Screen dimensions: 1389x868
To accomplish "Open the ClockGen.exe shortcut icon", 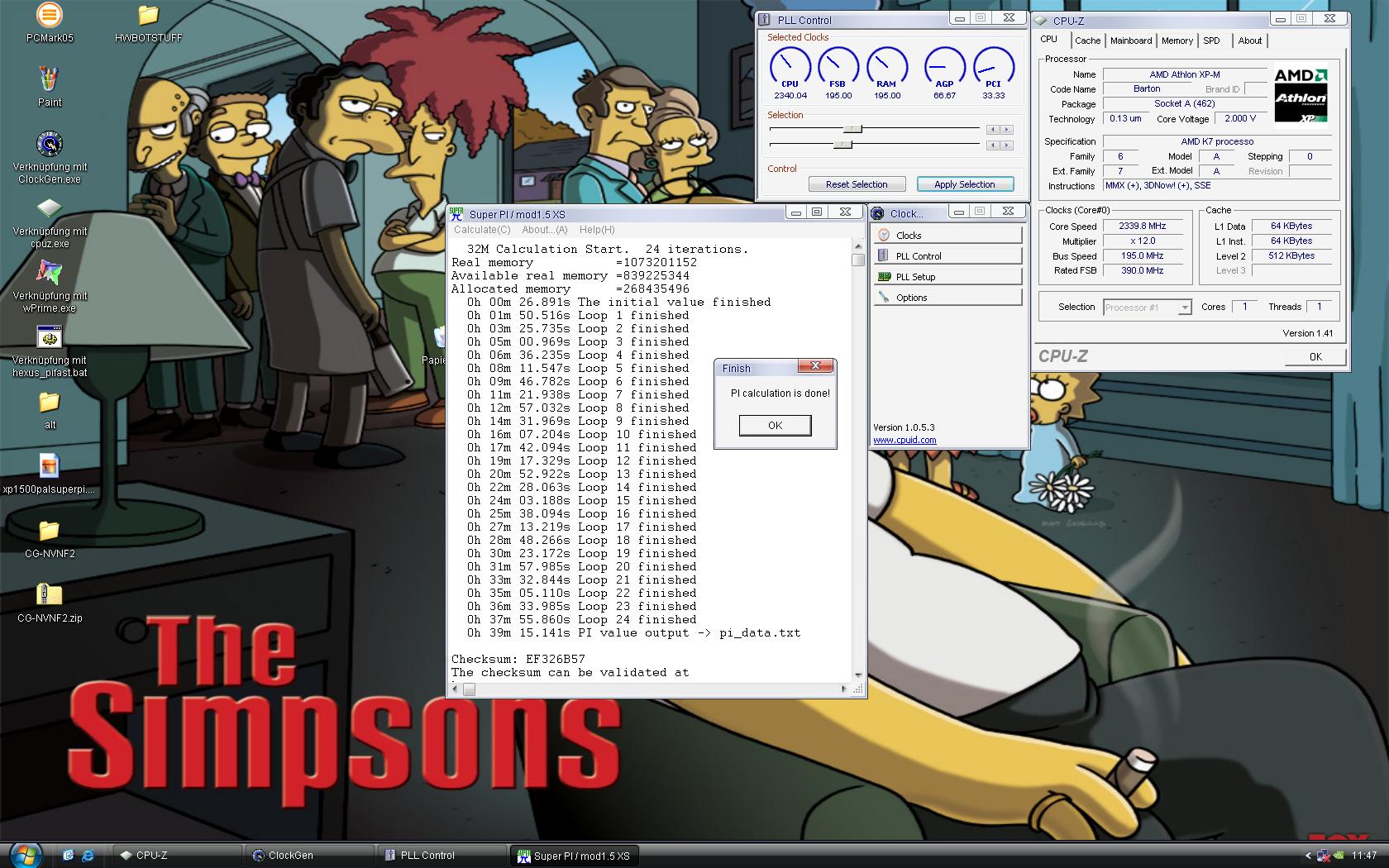I will (50, 144).
